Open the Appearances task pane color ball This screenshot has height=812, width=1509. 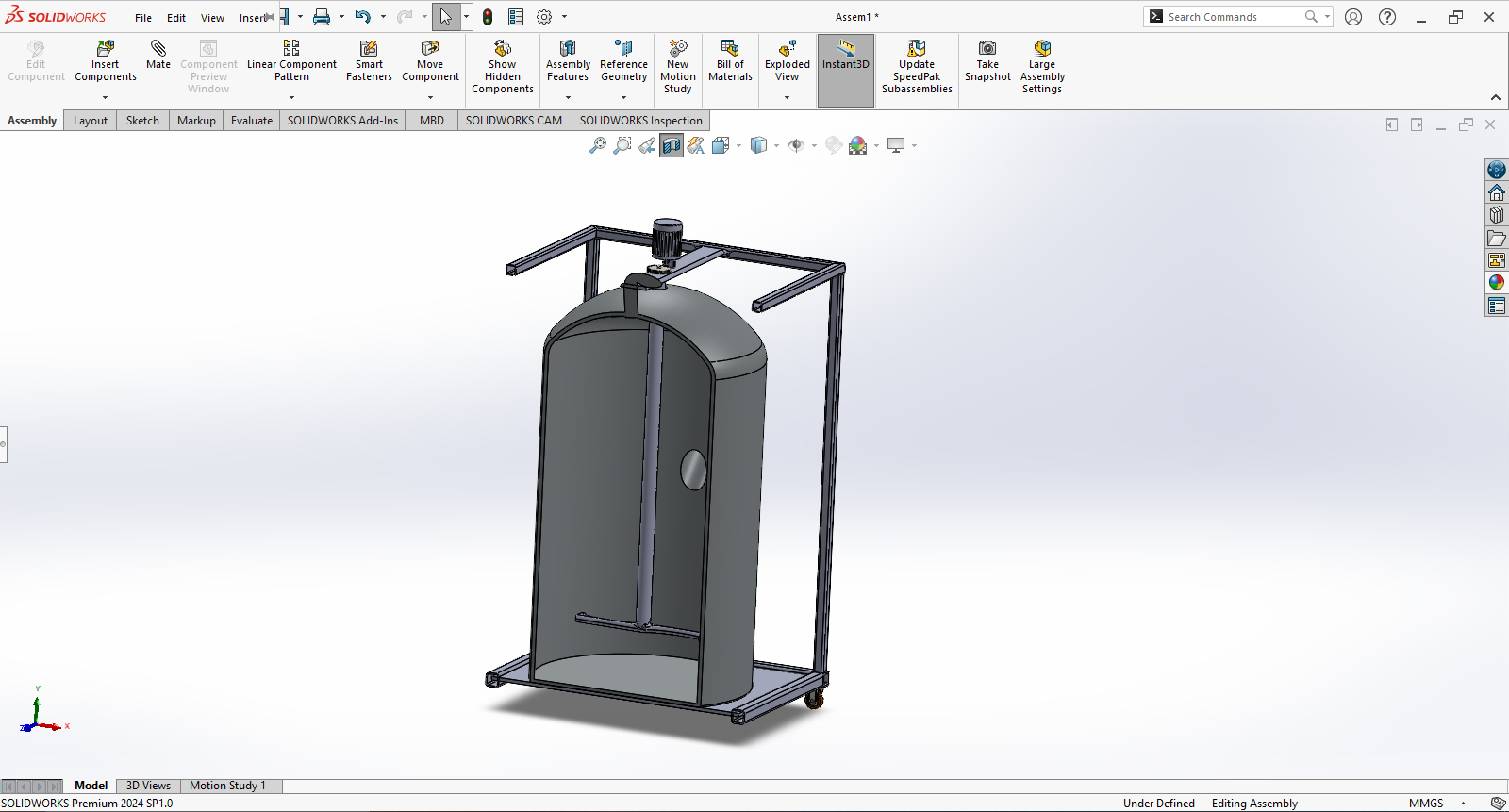[x=1497, y=283]
